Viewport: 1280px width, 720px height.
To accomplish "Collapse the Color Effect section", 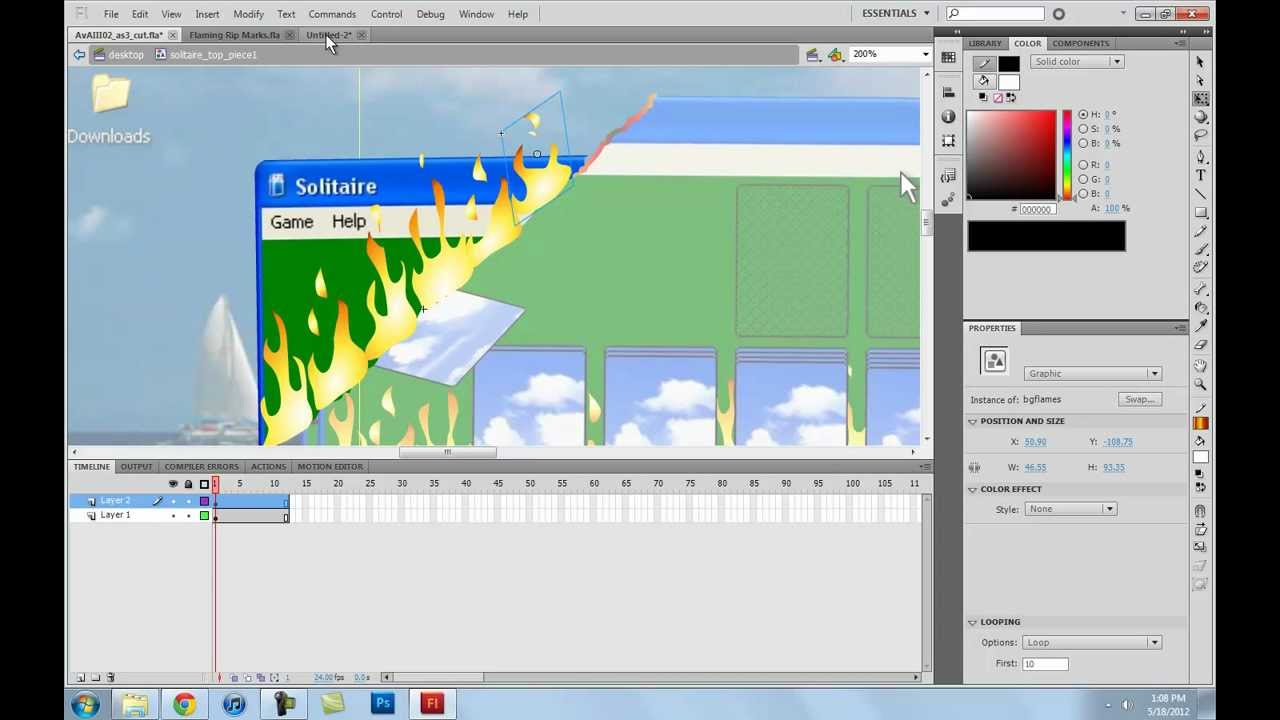I will pos(972,489).
